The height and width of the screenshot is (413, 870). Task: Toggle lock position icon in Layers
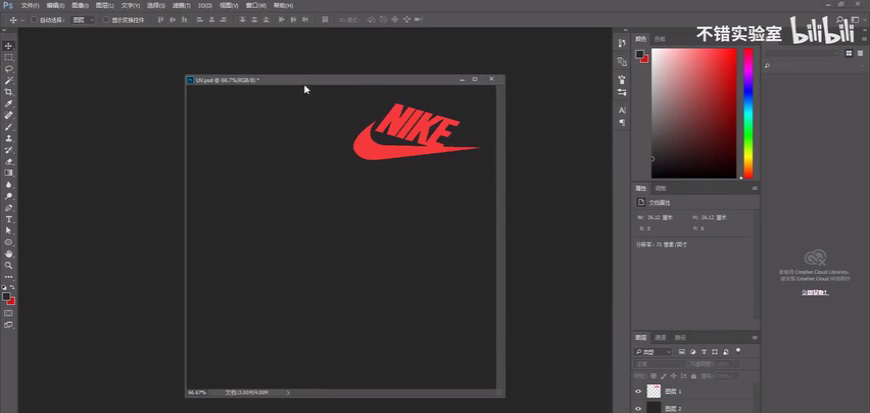pos(674,376)
